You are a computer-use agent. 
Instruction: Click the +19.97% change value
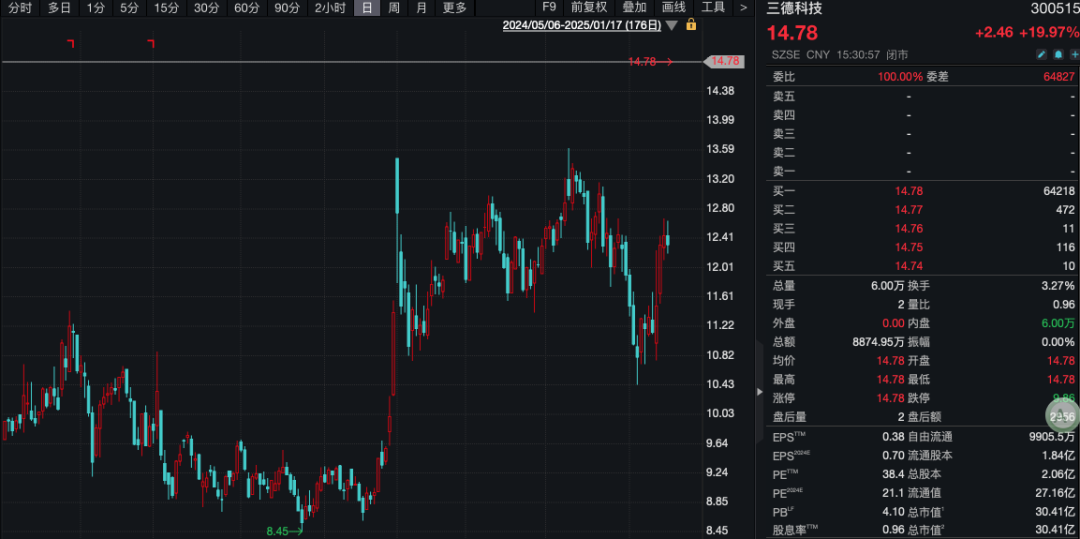[x=1050, y=32]
